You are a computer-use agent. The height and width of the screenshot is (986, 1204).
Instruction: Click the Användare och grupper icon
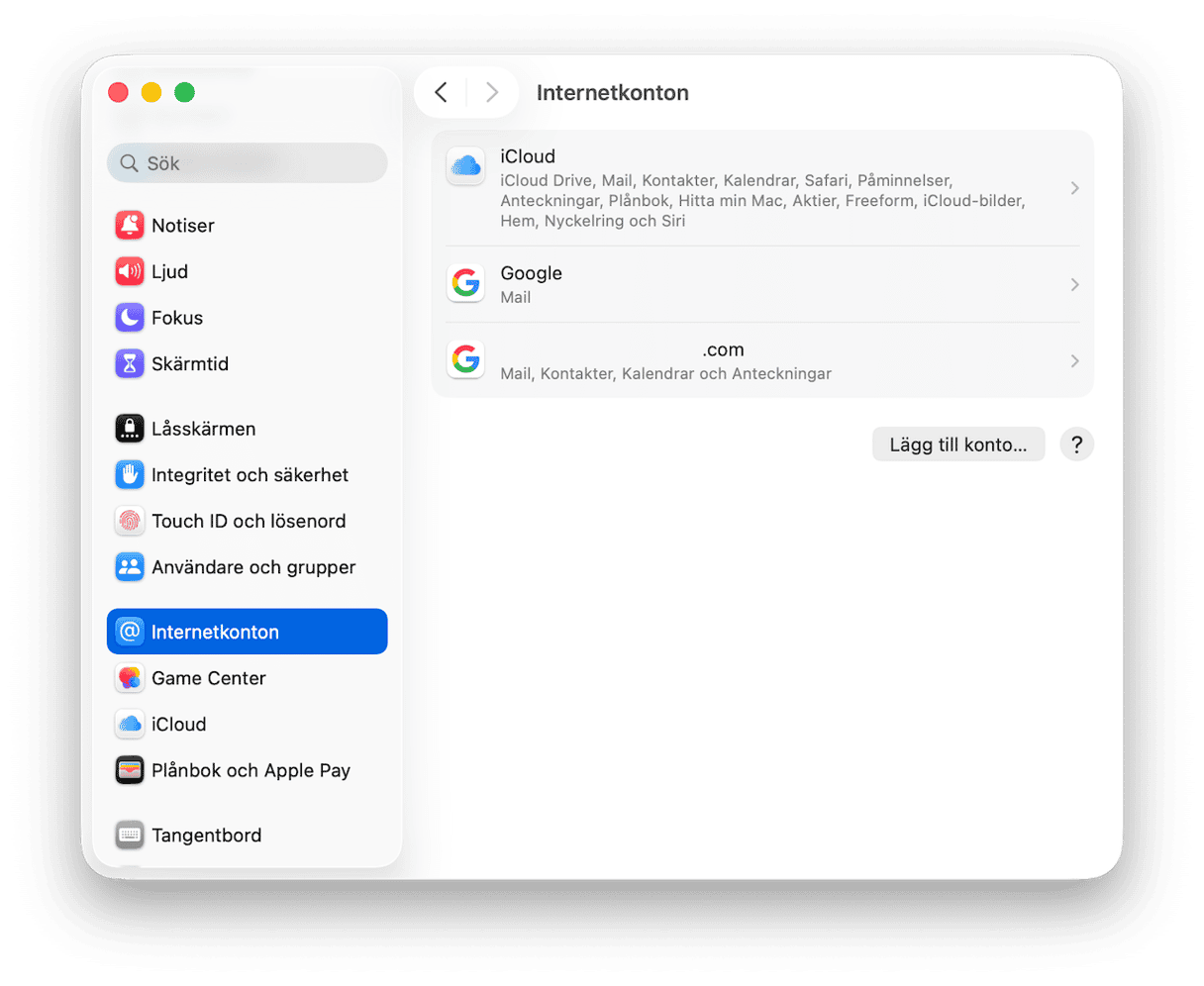click(x=130, y=567)
